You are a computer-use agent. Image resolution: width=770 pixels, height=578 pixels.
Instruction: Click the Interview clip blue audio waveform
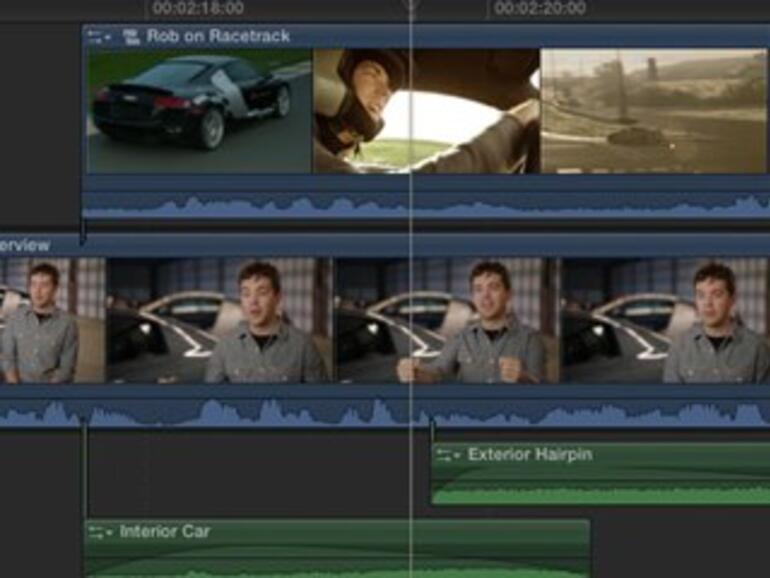click(300, 412)
